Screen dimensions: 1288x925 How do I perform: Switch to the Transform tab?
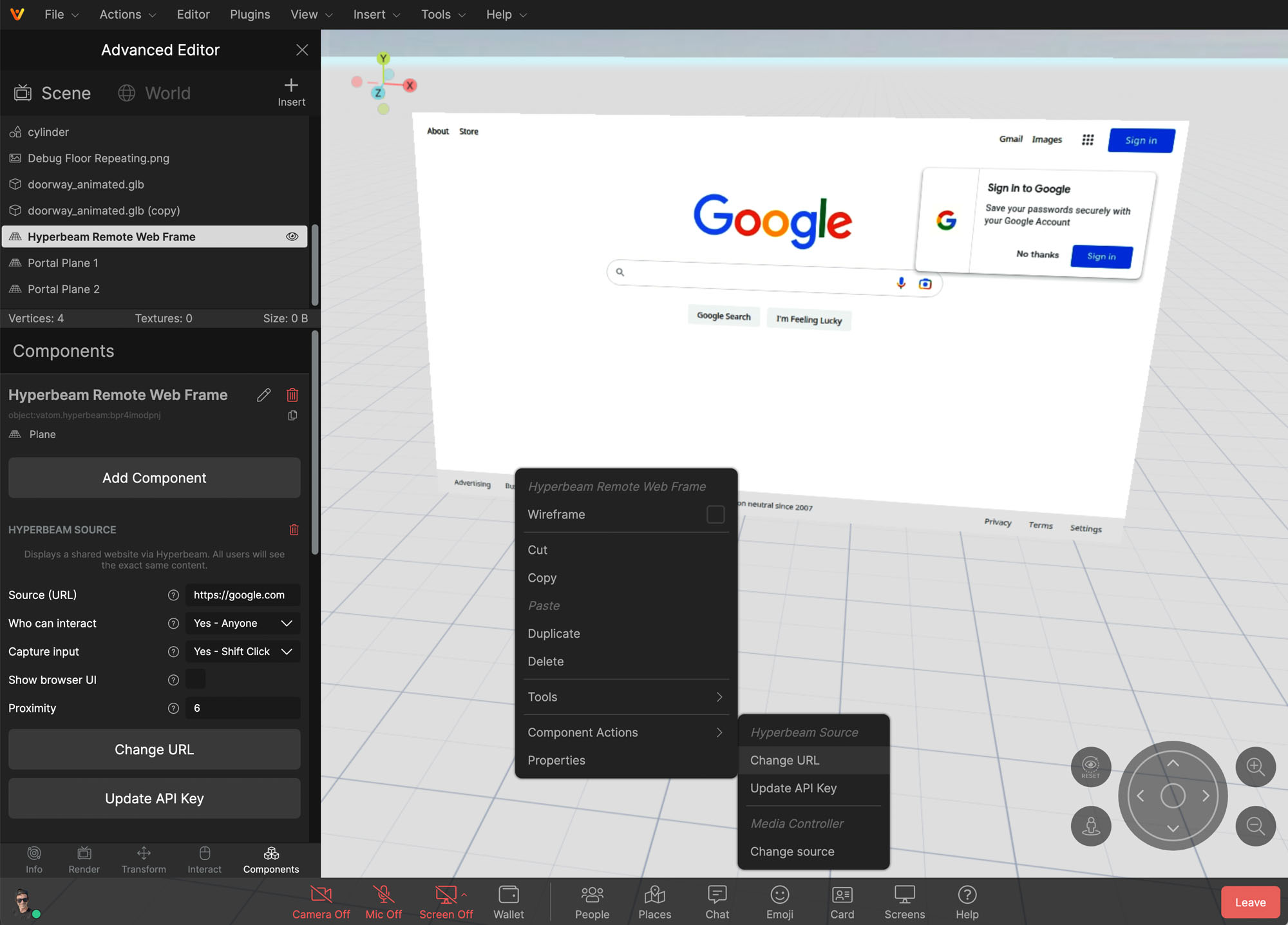click(x=144, y=860)
